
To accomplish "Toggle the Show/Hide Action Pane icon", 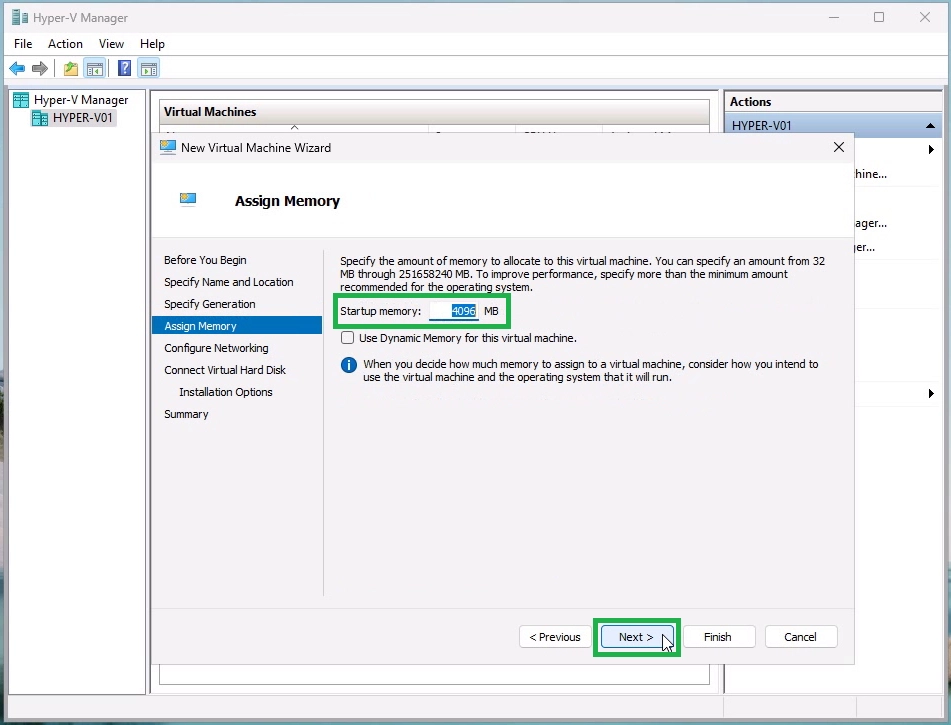I will click(149, 69).
